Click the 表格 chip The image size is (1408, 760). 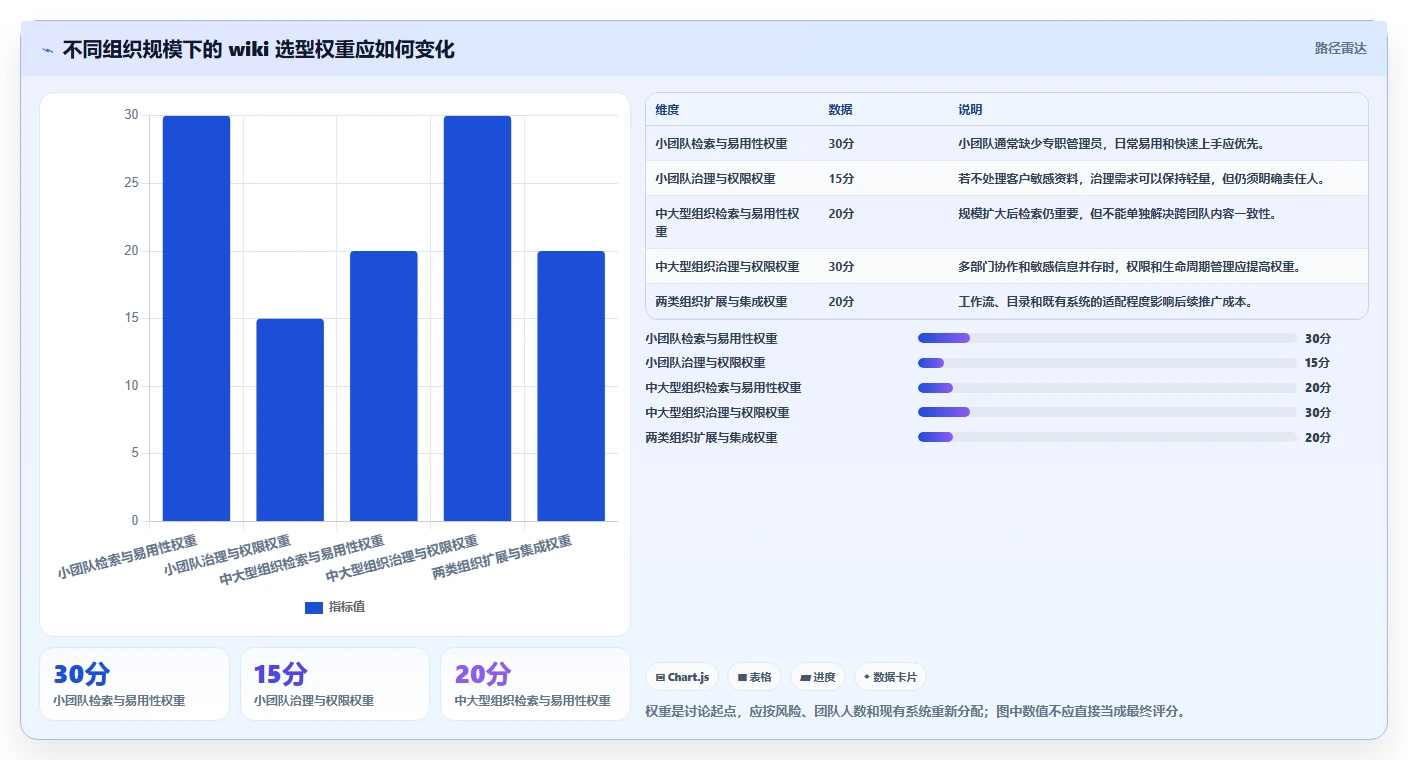pyautogui.click(x=754, y=677)
